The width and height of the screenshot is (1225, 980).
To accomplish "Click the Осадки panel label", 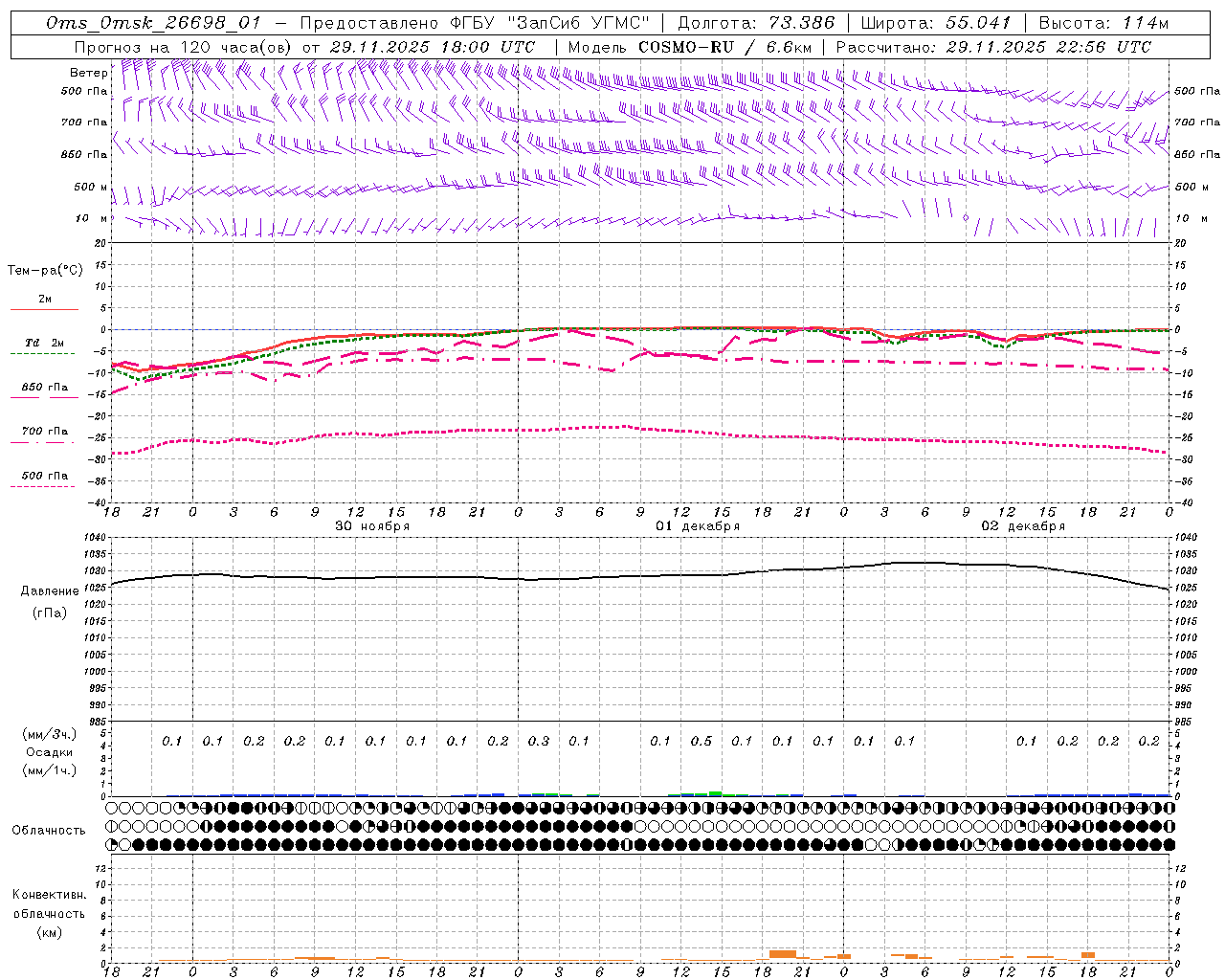I will [x=50, y=752].
